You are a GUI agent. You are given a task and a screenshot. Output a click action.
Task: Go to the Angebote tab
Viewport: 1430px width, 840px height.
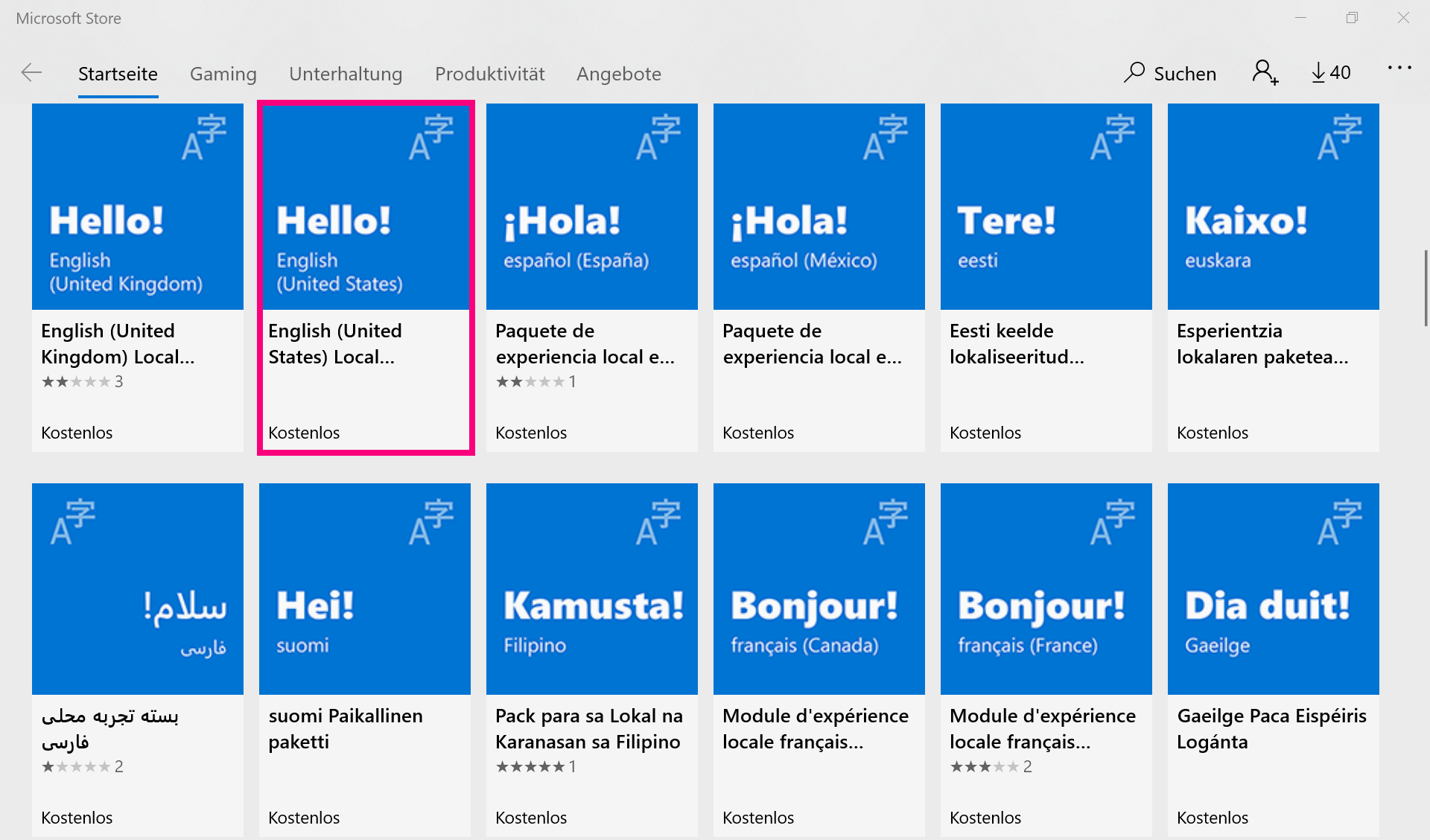point(618,74)
